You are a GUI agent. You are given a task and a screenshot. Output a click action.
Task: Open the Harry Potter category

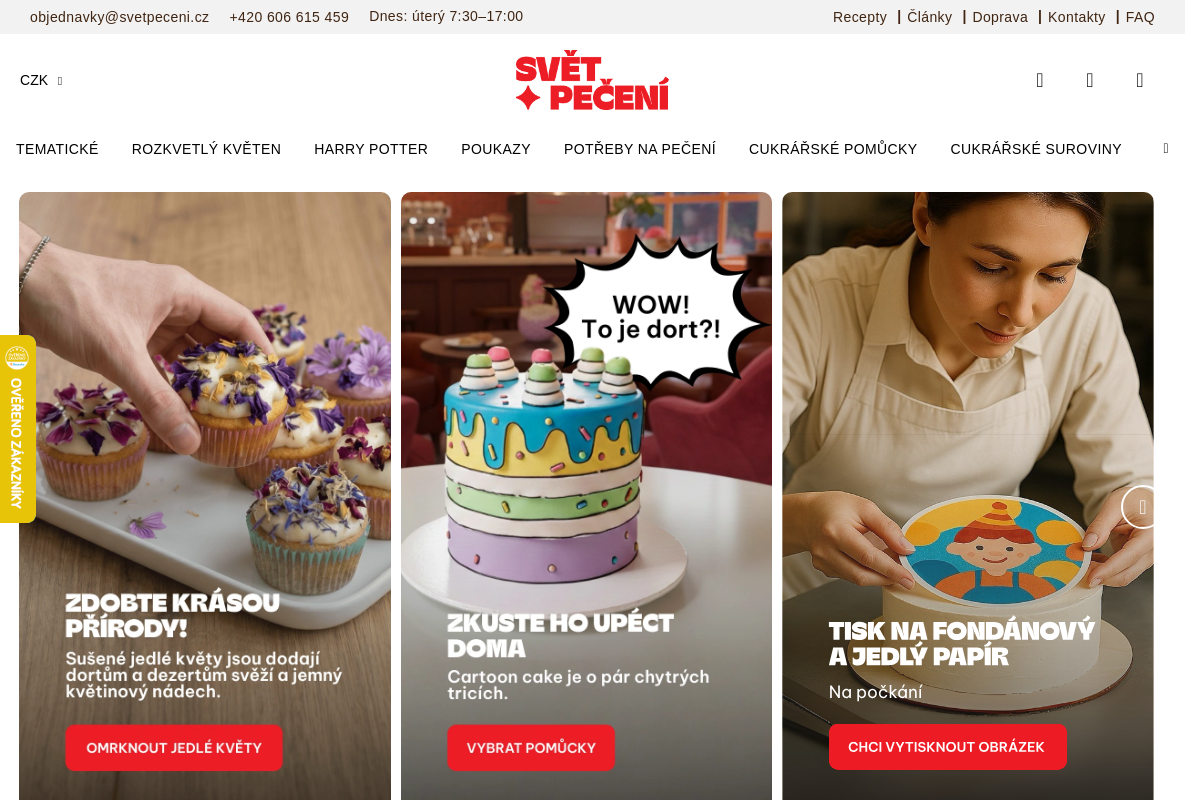pyautogui.click(x=371, y=149)
